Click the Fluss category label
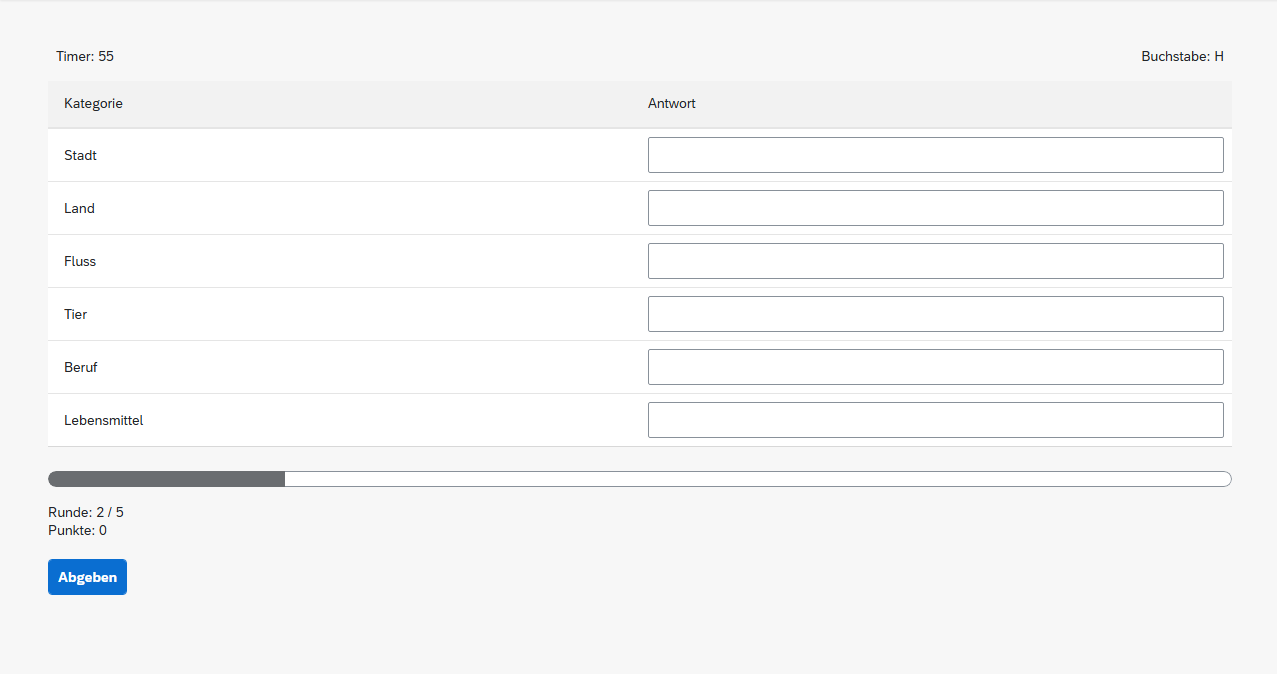This screenshot has height=674, width=1277. click(x=80, y=262)
